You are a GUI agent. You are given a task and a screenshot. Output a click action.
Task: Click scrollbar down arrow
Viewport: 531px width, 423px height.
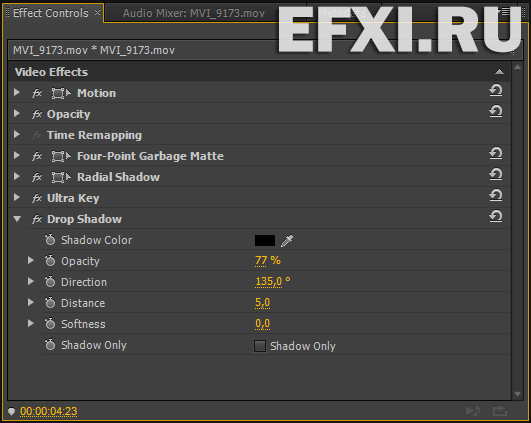coord(517,394)
